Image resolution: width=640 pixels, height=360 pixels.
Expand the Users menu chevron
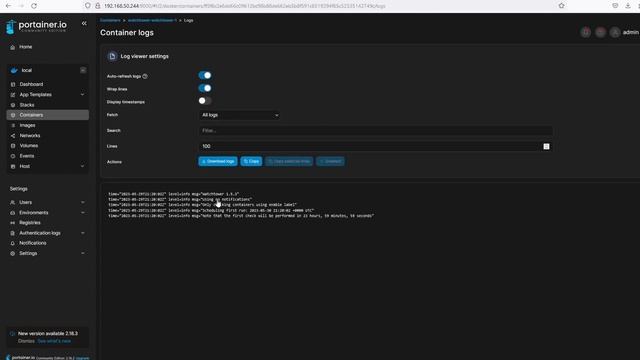pos(82,202)
